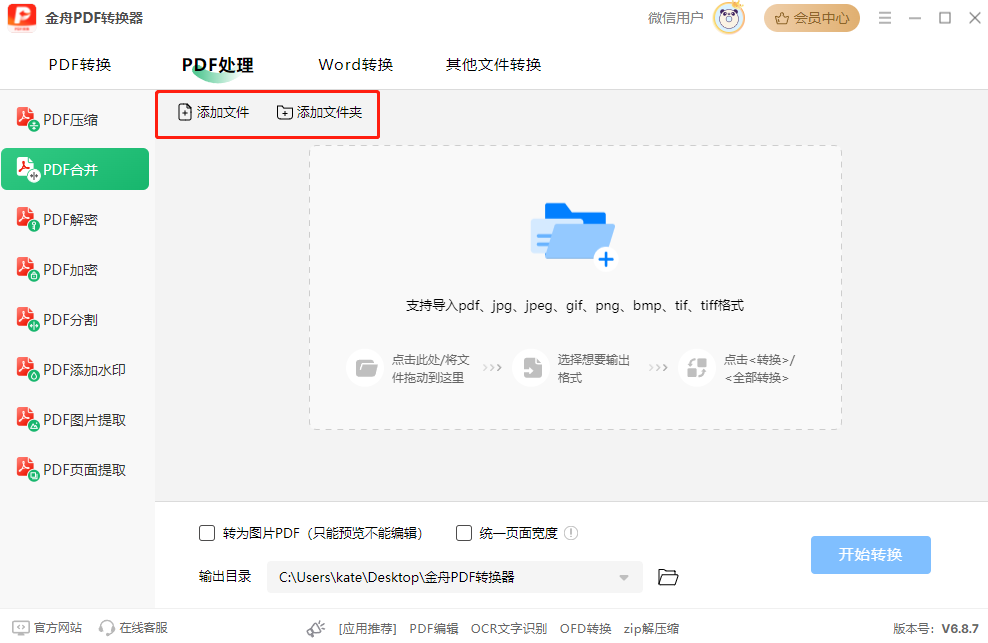
Task: Toggle 统一页面宽度 checkbox
Action: 464,533
